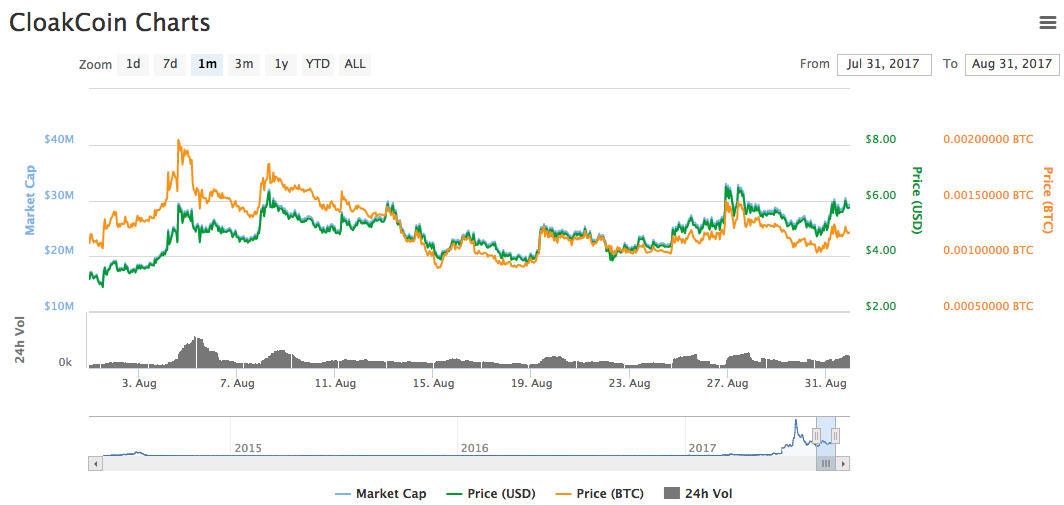Click the $6.00 price label
Image resolution: width=1064 pixels, height=505 pixels.
tap(881, 195)
